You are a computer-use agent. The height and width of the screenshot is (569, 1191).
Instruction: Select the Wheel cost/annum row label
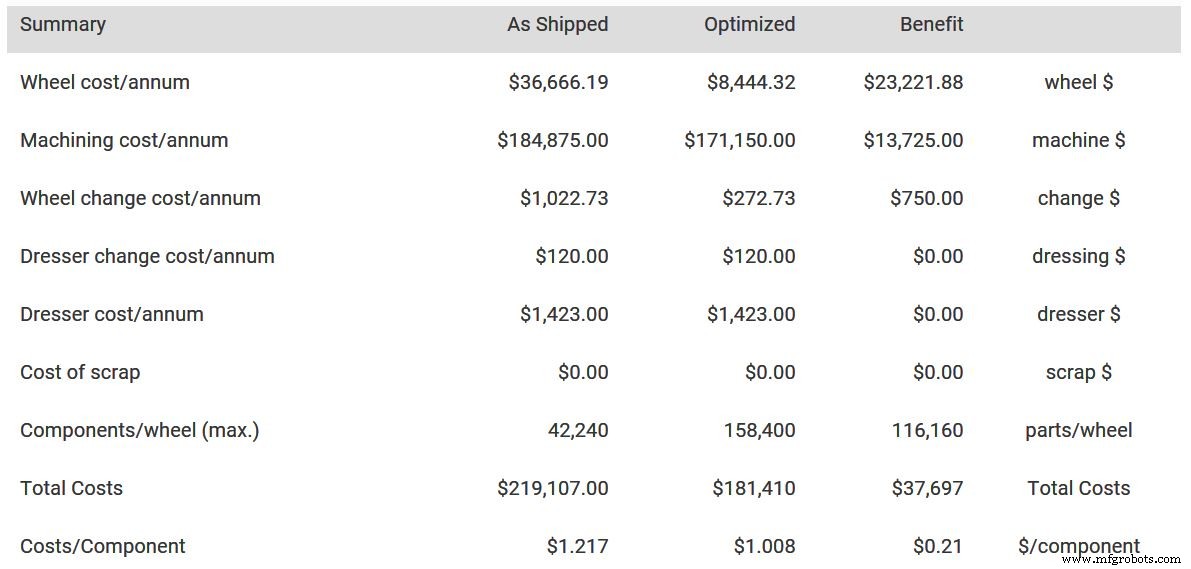click(105, 83)
